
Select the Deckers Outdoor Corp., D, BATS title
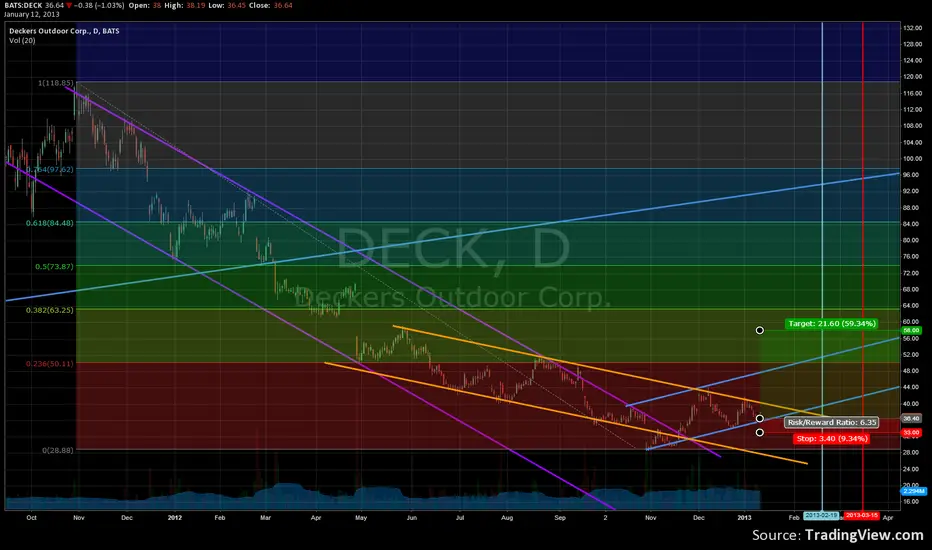64,31
